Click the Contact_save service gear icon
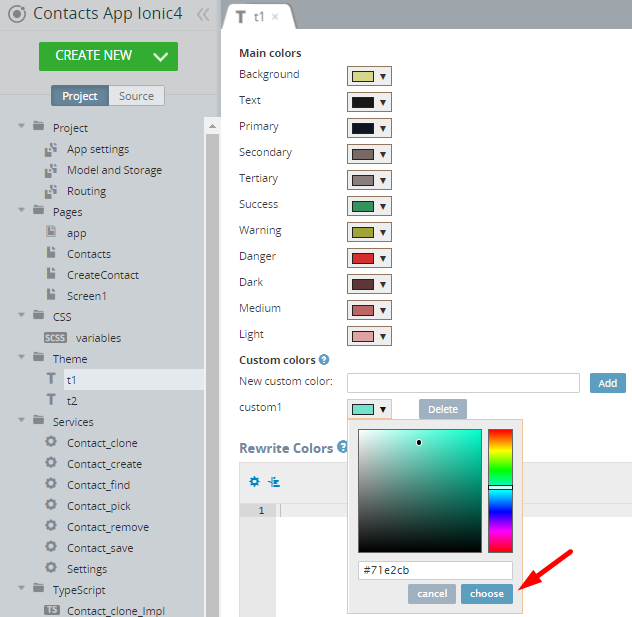Viewport: 632px width, 617px height. pyautogui.click(x=51, y=546)
